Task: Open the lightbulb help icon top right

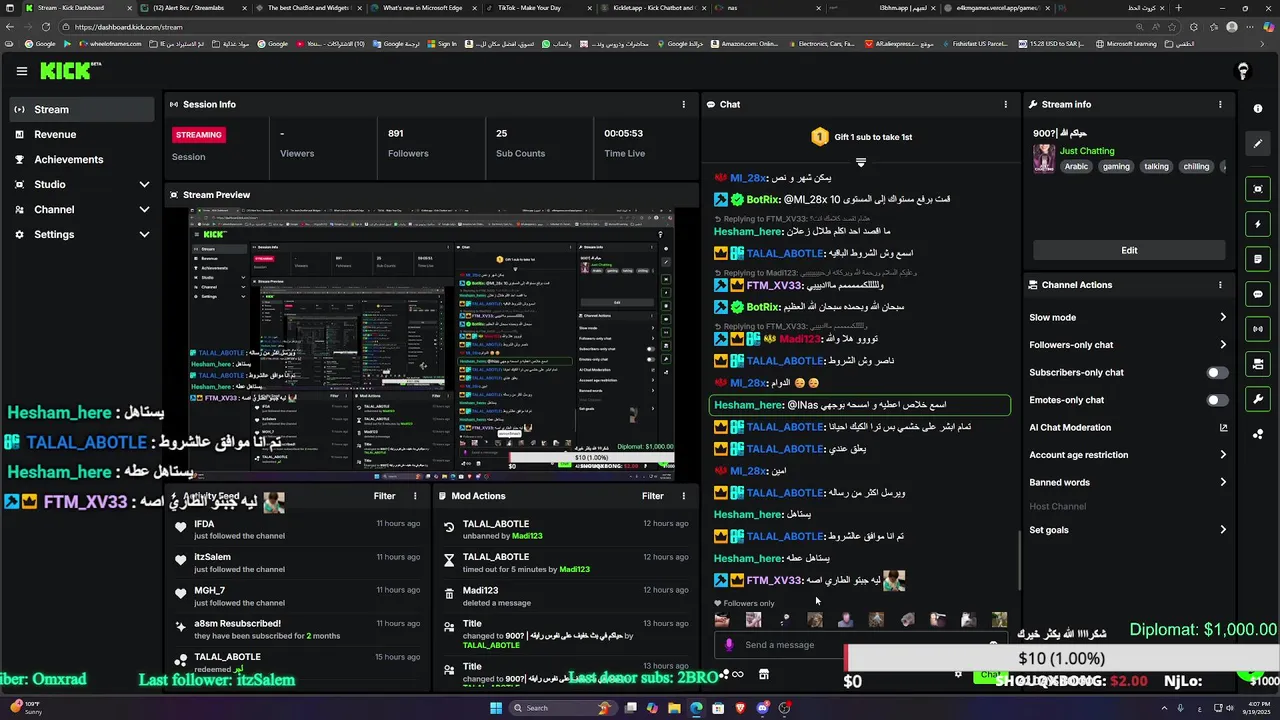Action: pyautogui.click(x=1243, y=71)
